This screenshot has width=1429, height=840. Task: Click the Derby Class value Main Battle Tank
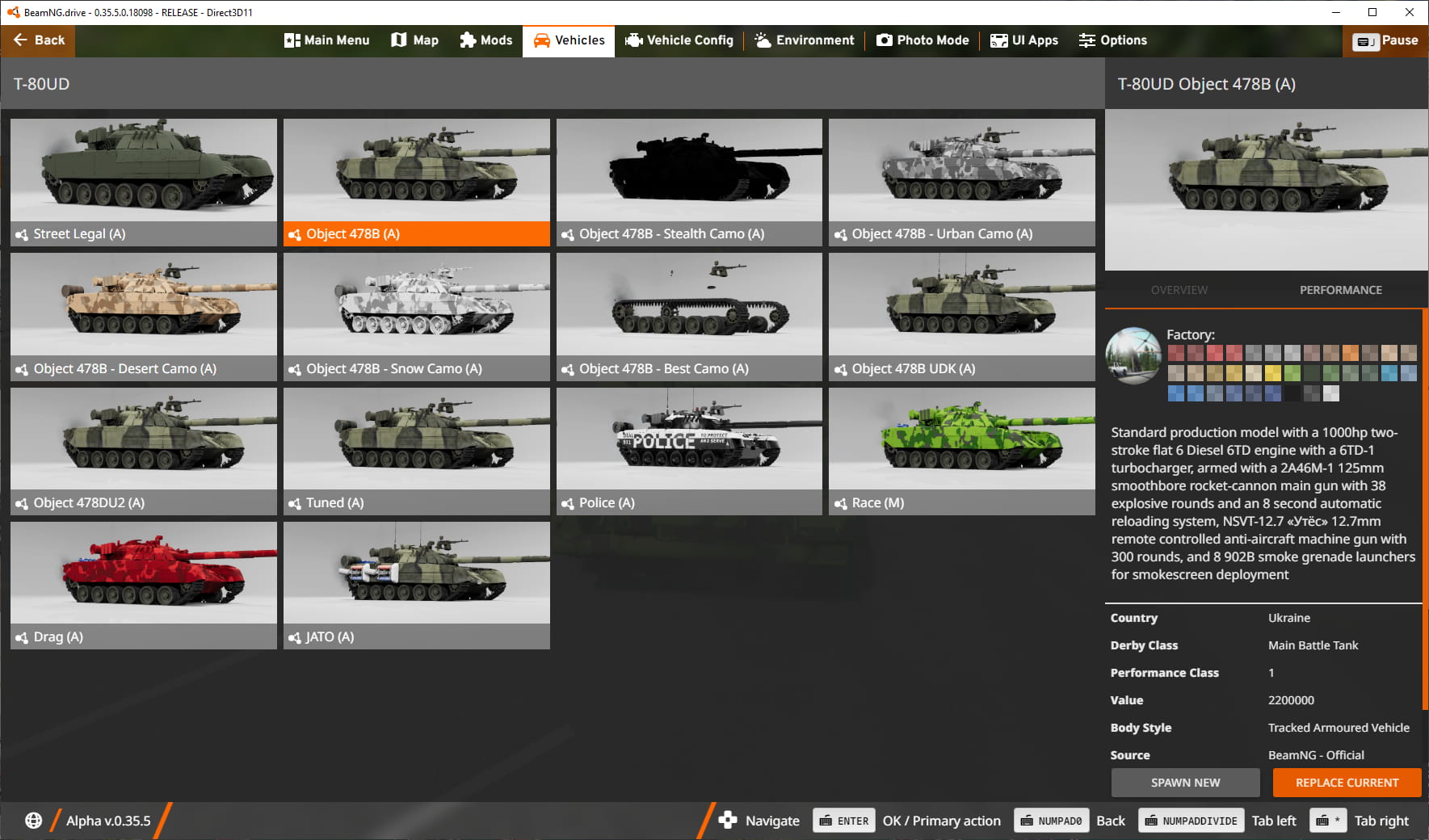pos(1313,645)
